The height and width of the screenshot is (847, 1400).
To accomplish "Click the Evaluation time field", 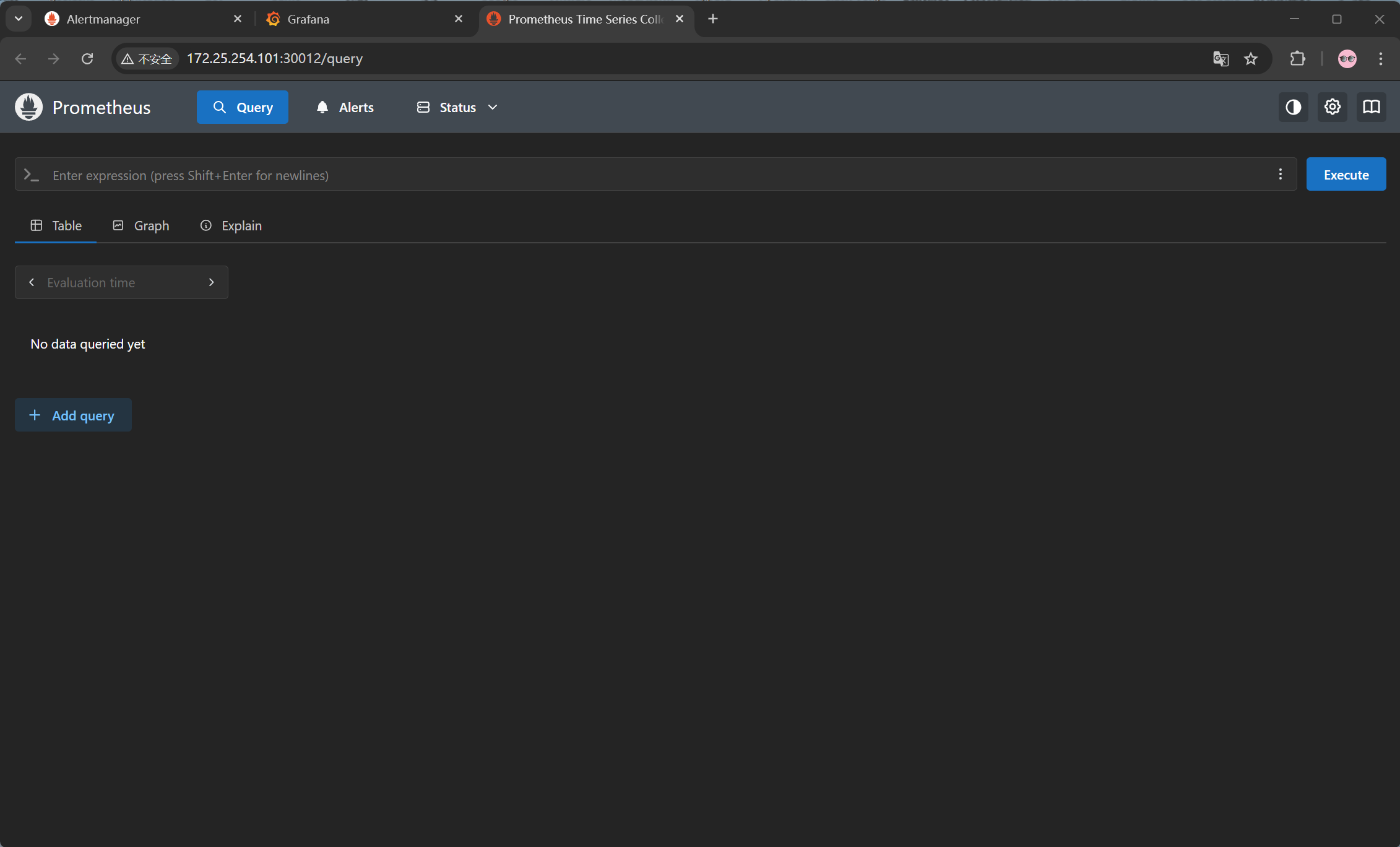I will point(121,282).
